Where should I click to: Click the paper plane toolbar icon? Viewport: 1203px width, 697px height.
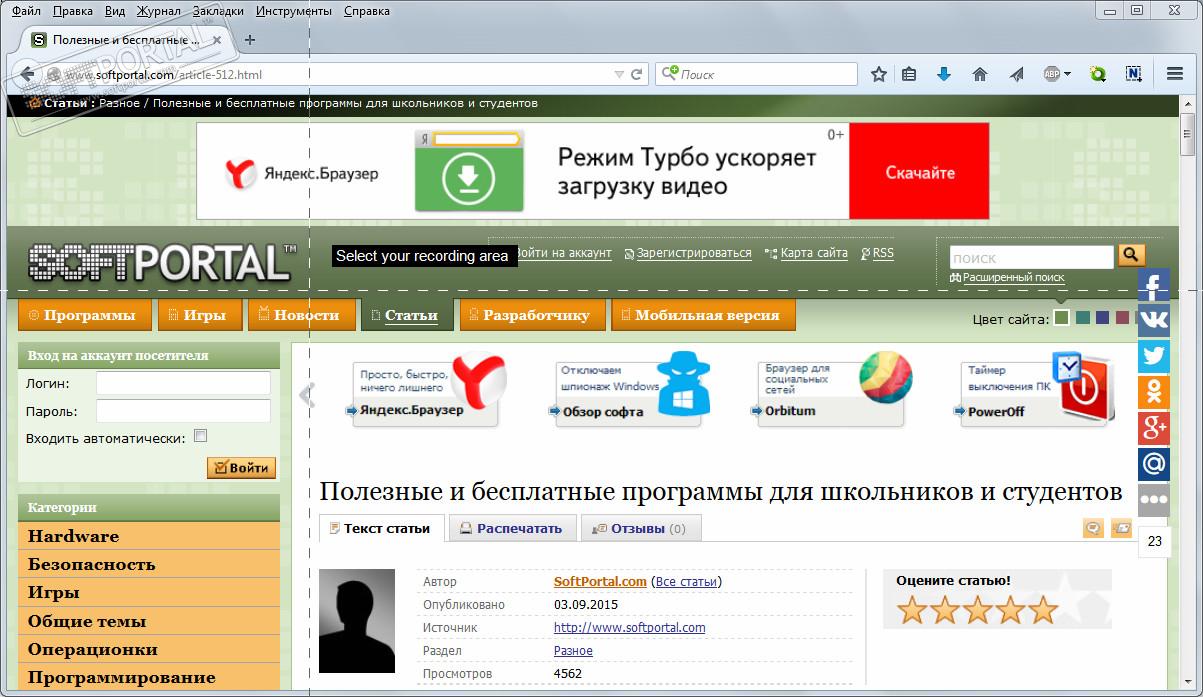[x=1017, y=74]
